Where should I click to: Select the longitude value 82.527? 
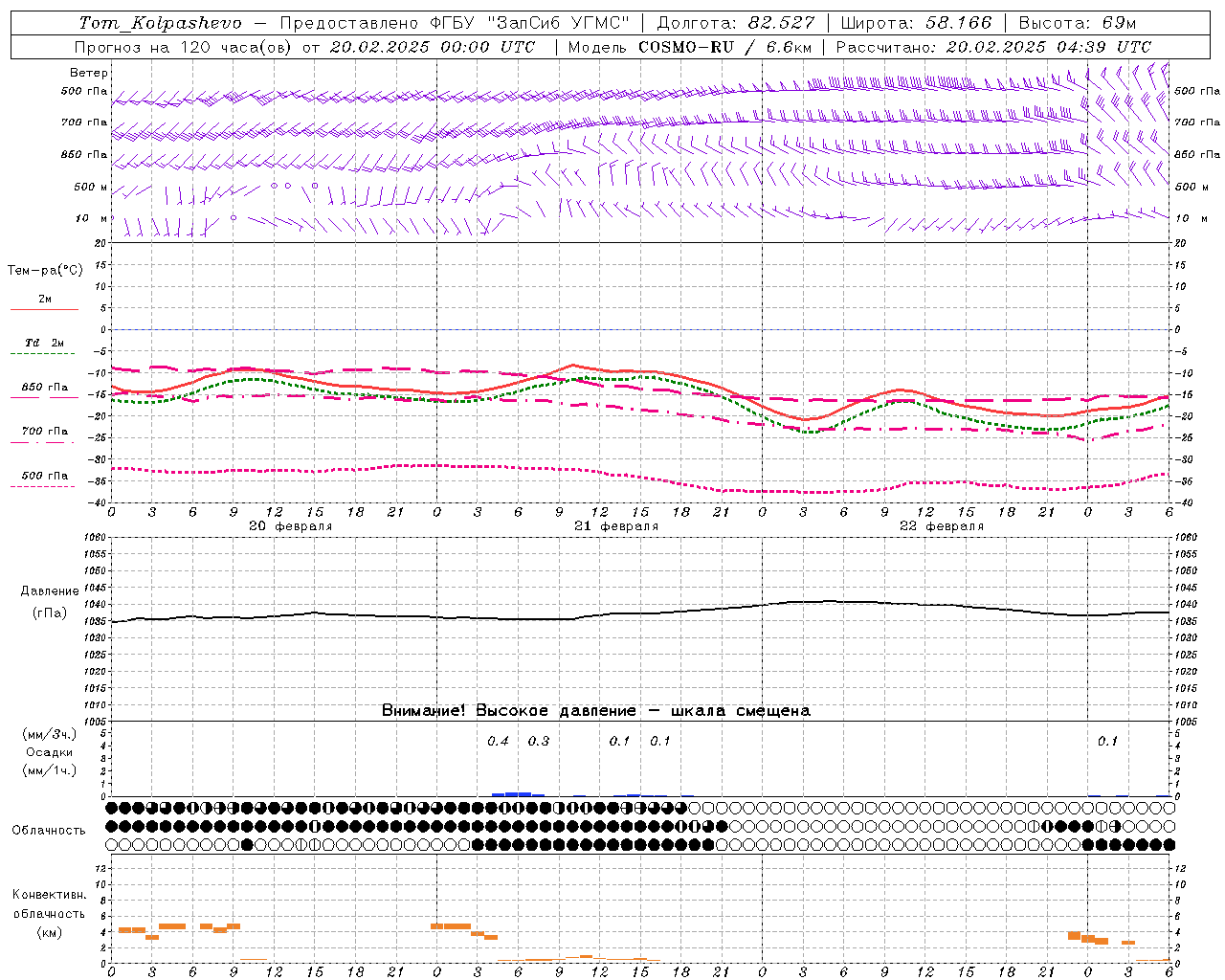point(781,23)
